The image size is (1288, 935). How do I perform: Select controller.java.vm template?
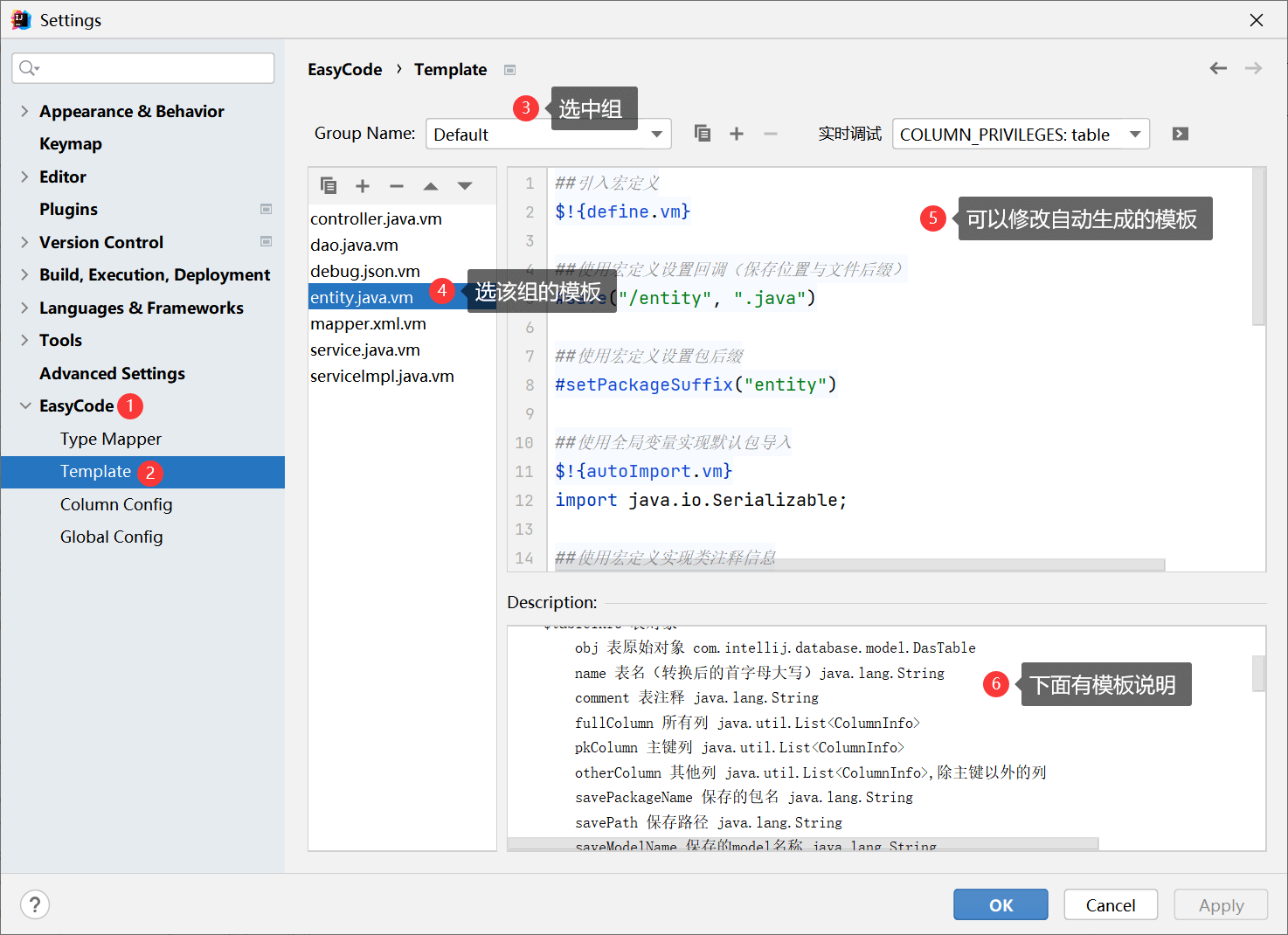376,218
